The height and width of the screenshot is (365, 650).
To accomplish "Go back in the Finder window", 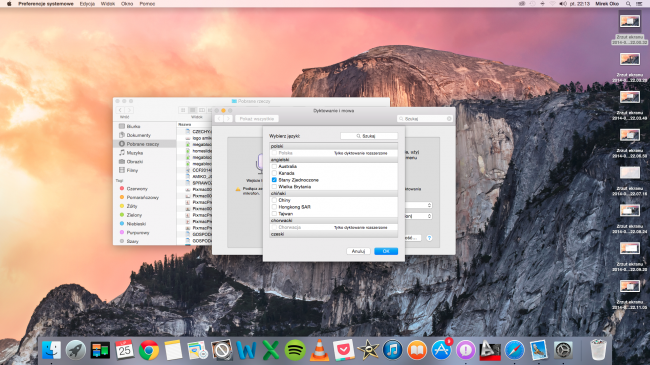I will tap(120, 110).
